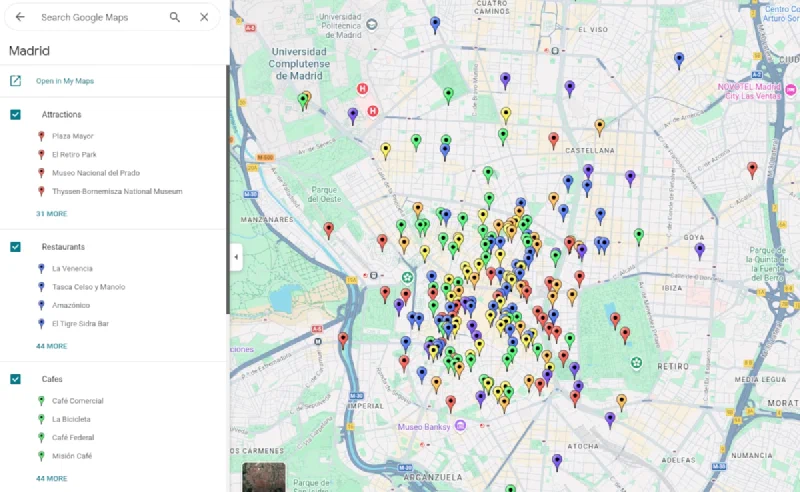The image size is (800, 492).
Task: Expand 44 MORE under Restaurants
Action: pos(52,346)
